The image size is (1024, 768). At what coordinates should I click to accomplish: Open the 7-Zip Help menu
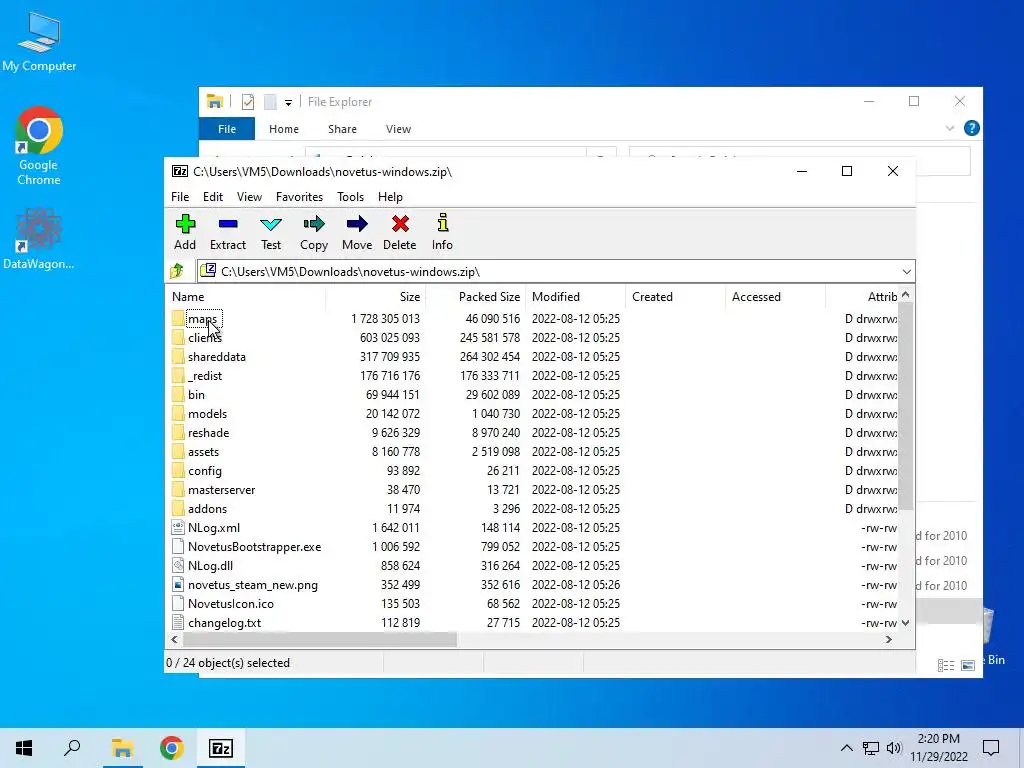tap(390, 197)
